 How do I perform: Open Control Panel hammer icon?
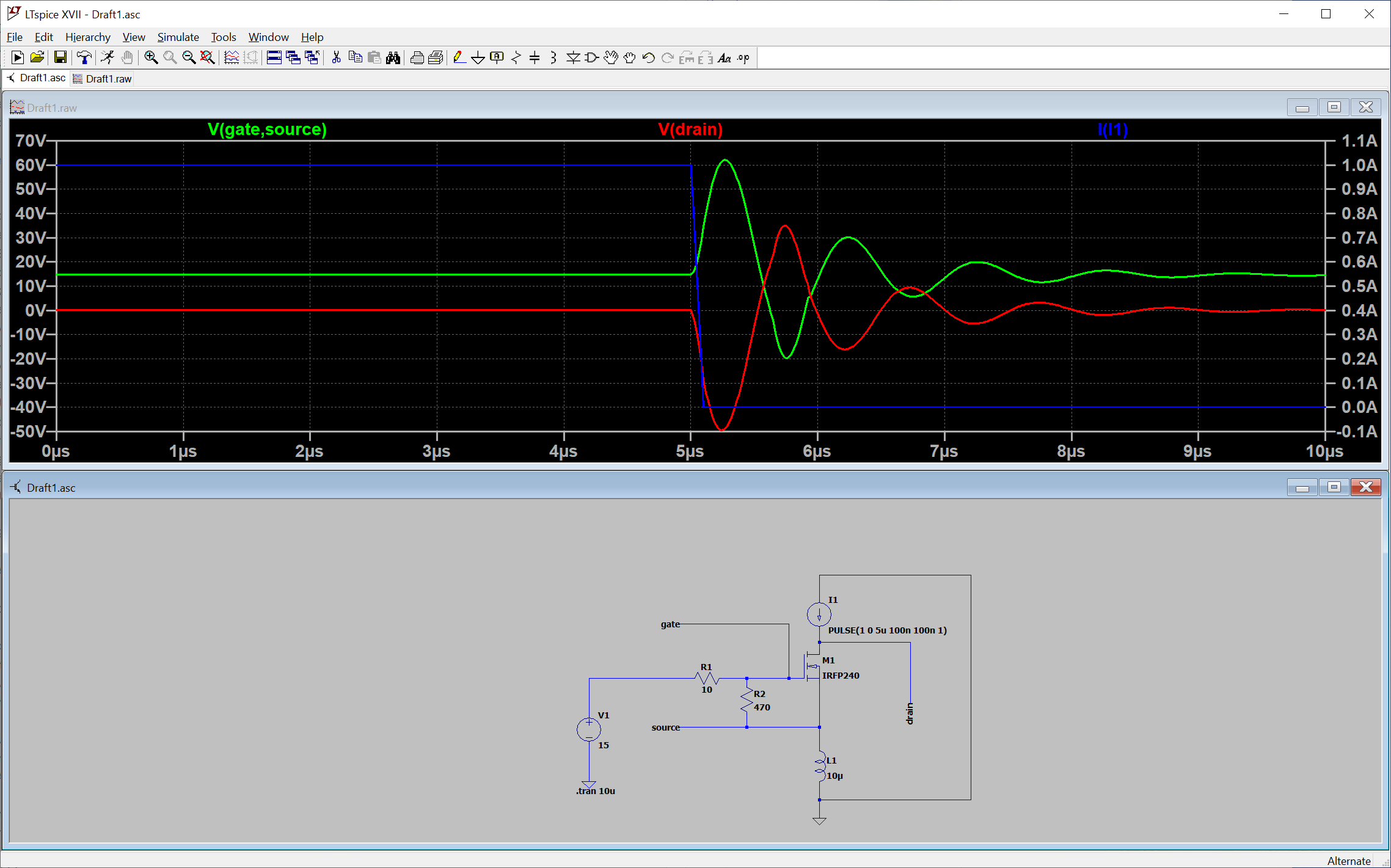84,58
